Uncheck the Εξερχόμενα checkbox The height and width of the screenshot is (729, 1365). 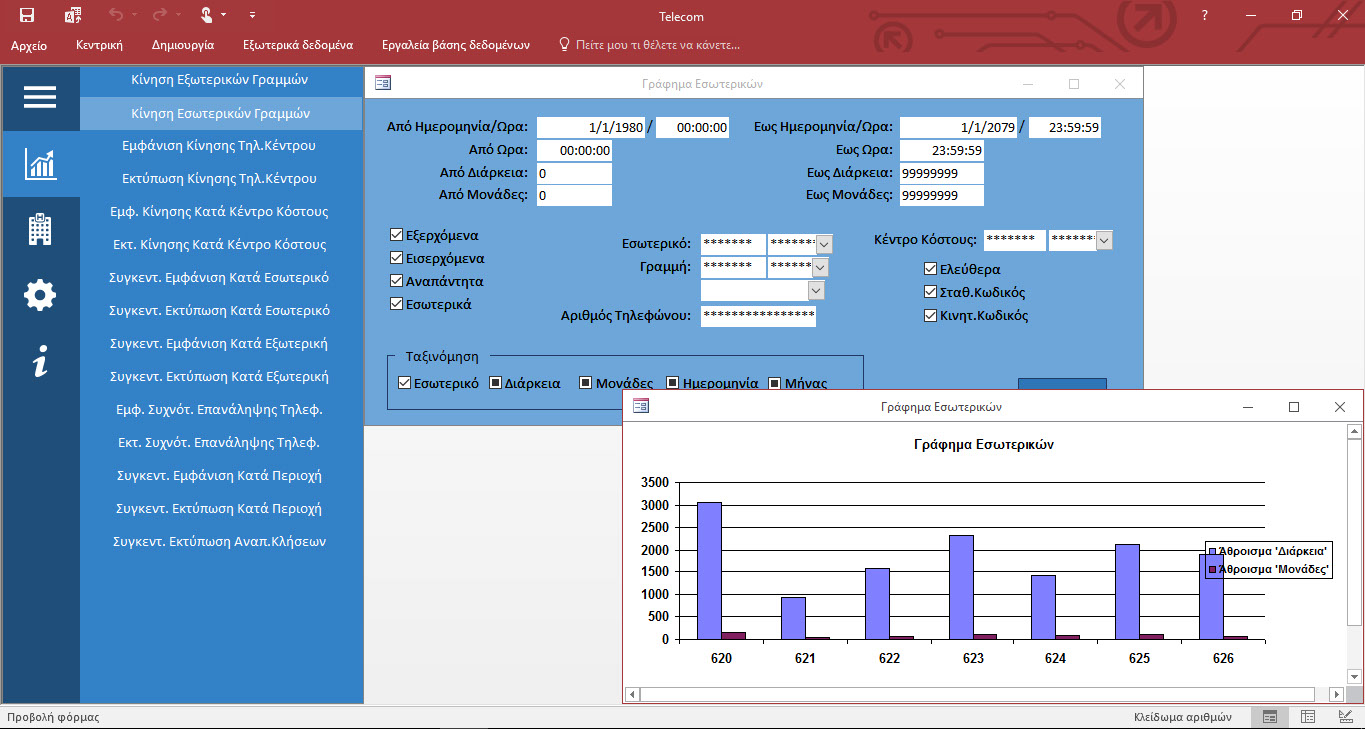tap(397, 236)
